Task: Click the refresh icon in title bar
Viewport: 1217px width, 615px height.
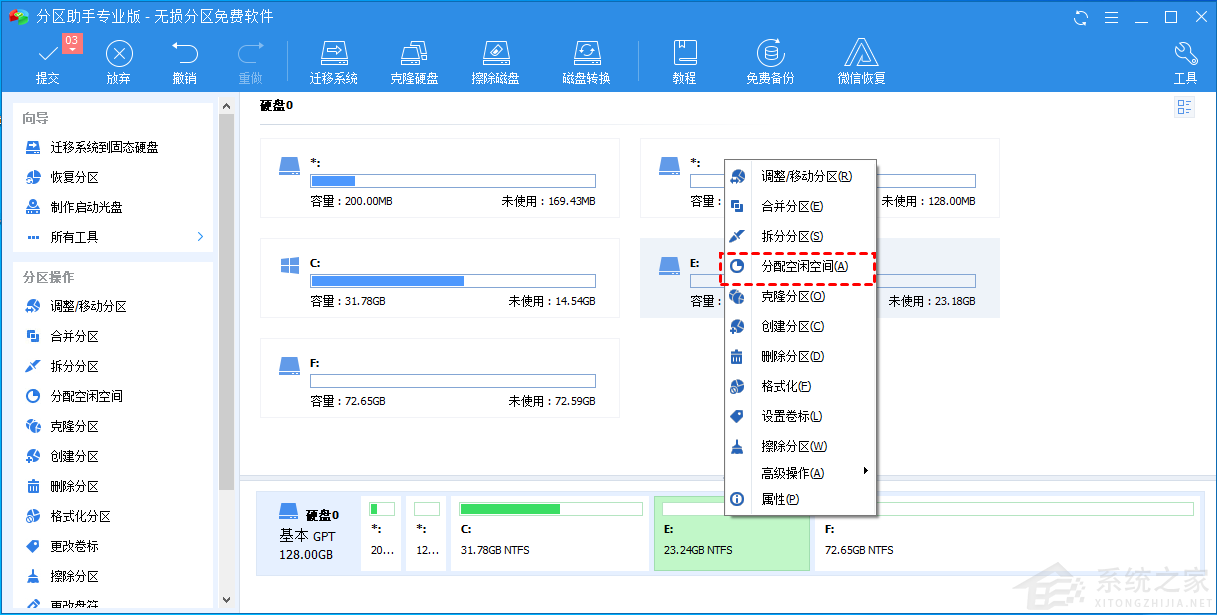Action: tap(1080, 17)
